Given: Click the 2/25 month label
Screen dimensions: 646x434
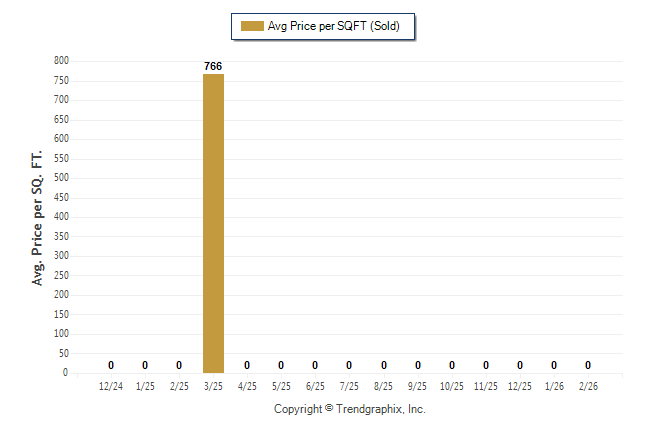Looking at the screenshot, I should [179, 386].
